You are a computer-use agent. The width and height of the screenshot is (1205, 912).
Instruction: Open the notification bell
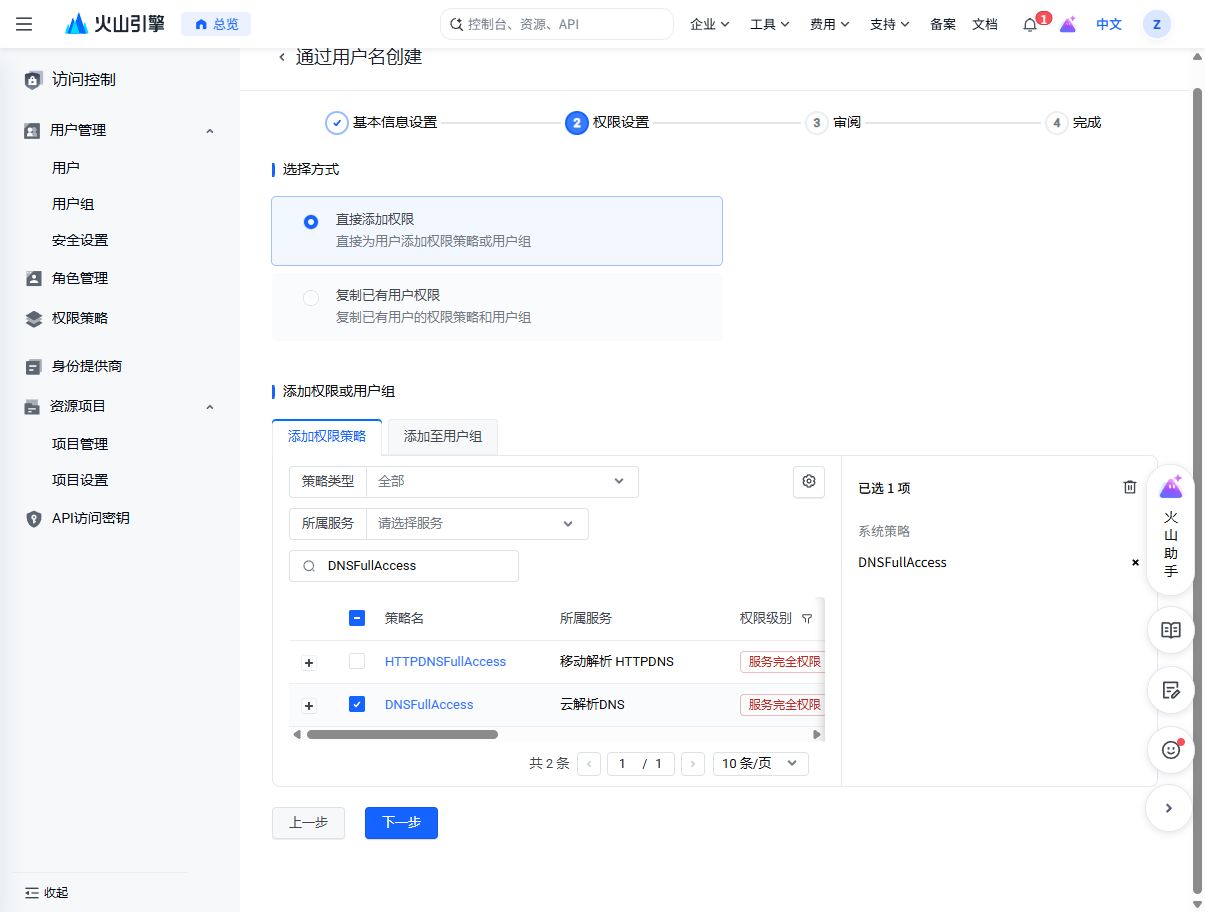(x=1030, y=25)
